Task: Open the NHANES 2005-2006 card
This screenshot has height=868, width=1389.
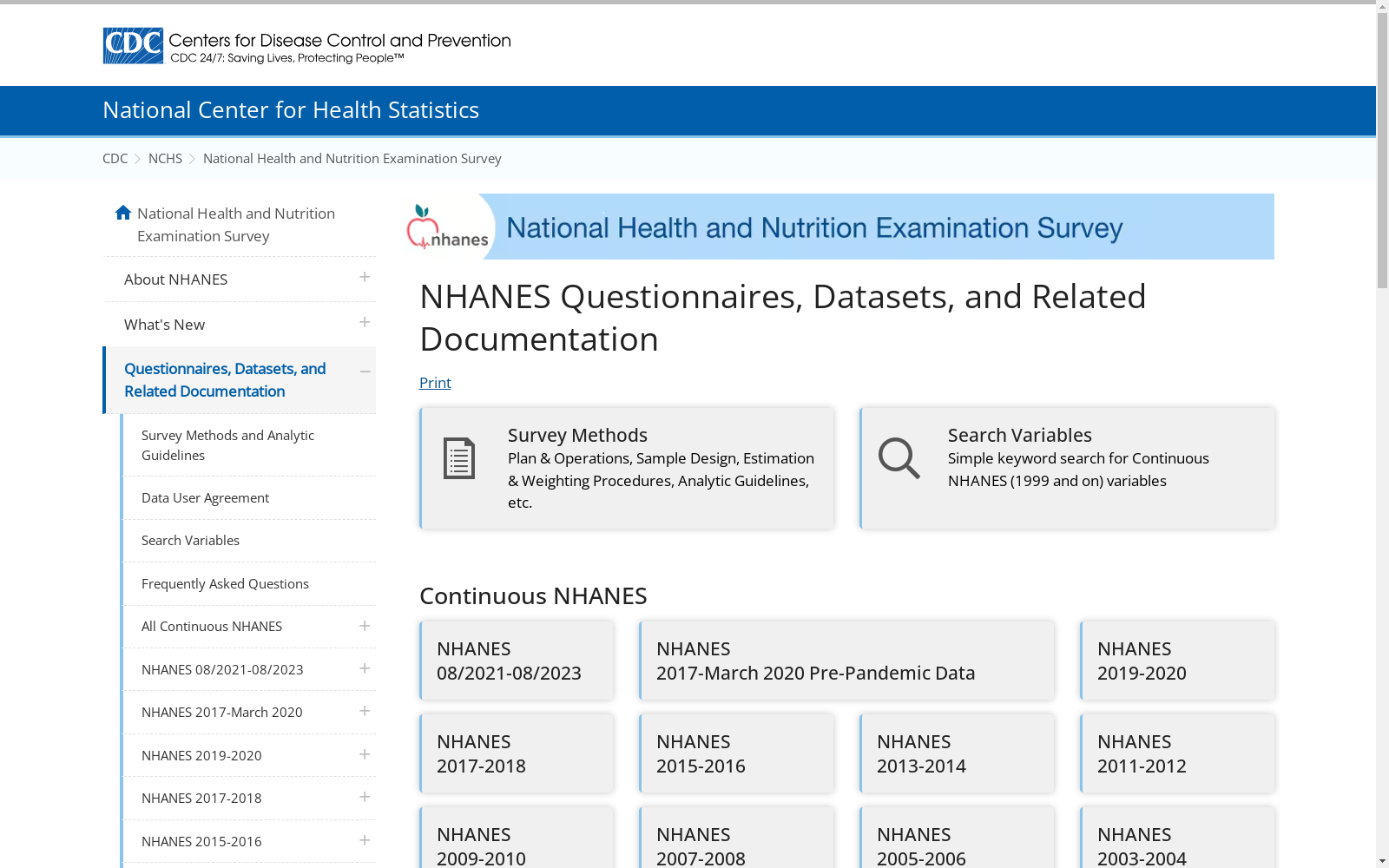Action: click(957, 838)
